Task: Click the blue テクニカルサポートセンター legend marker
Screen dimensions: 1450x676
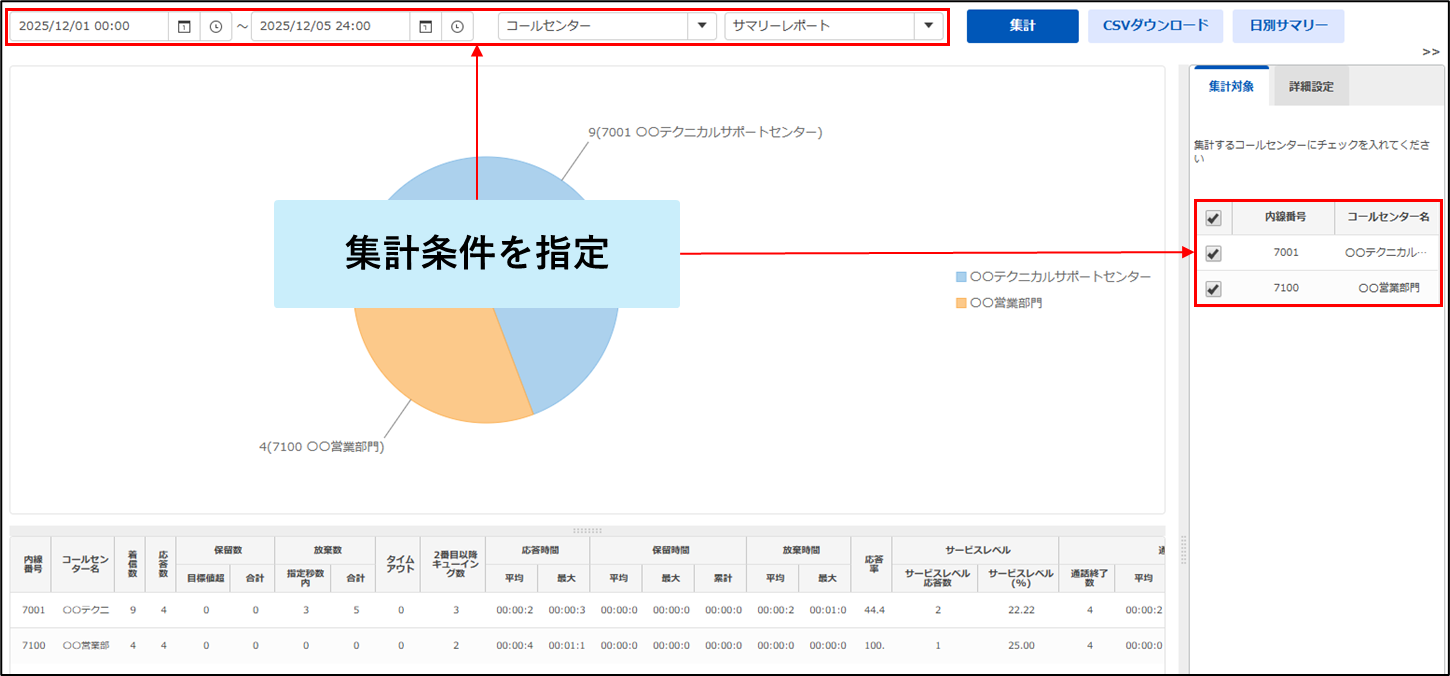Action: [x=962, y=276]
